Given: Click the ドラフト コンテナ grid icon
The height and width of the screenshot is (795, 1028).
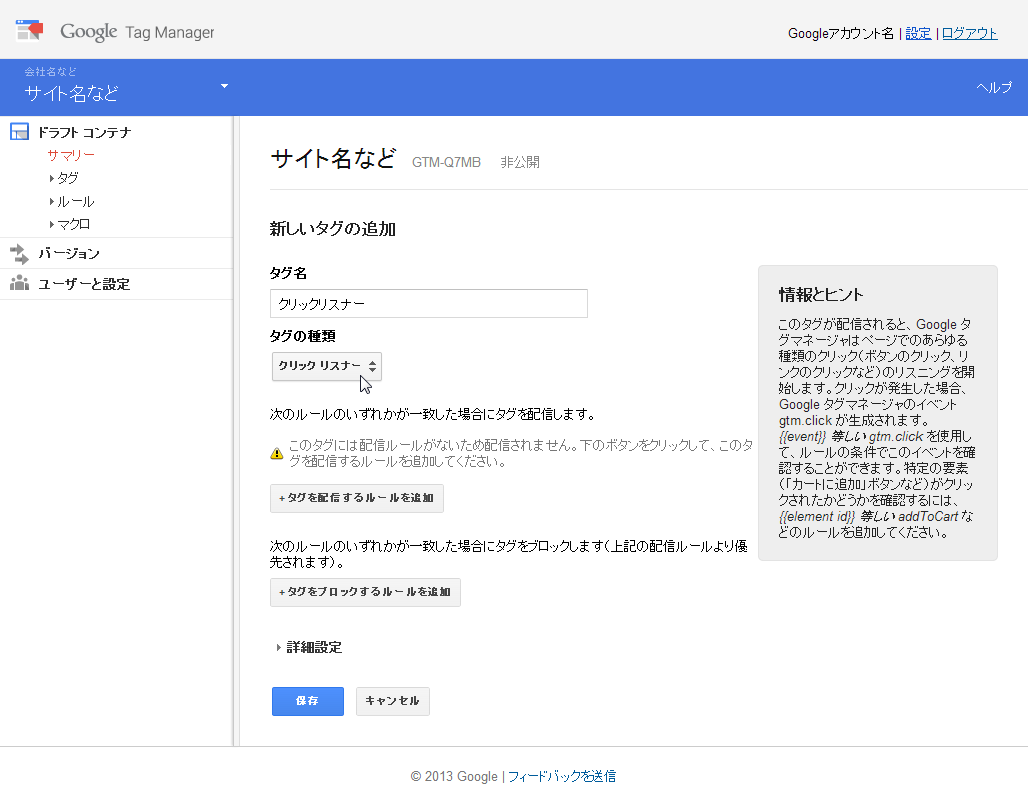Looking at the screenshot, I should click(18, 131).
